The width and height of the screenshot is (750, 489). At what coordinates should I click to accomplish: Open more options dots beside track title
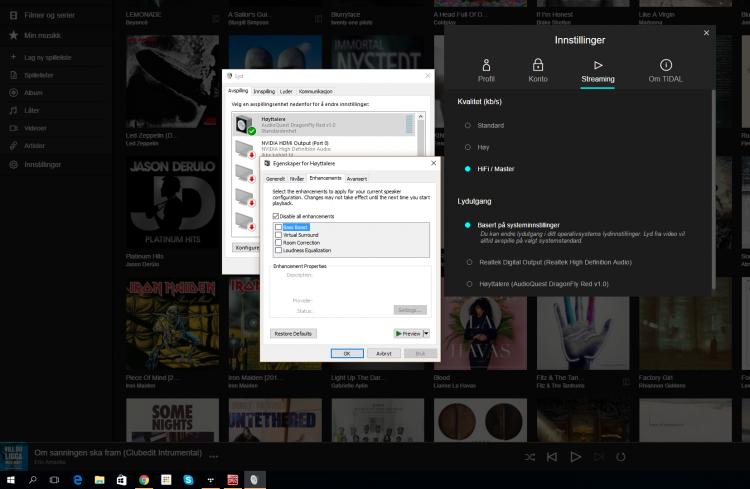pos(213,456)
